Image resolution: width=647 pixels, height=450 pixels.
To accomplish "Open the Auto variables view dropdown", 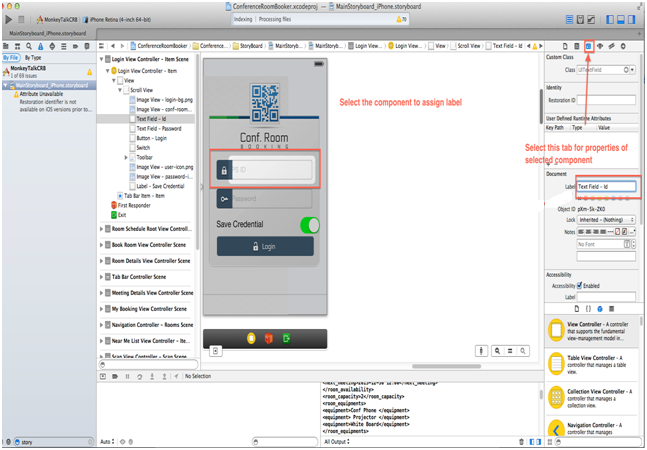I will tap(107, 442).
